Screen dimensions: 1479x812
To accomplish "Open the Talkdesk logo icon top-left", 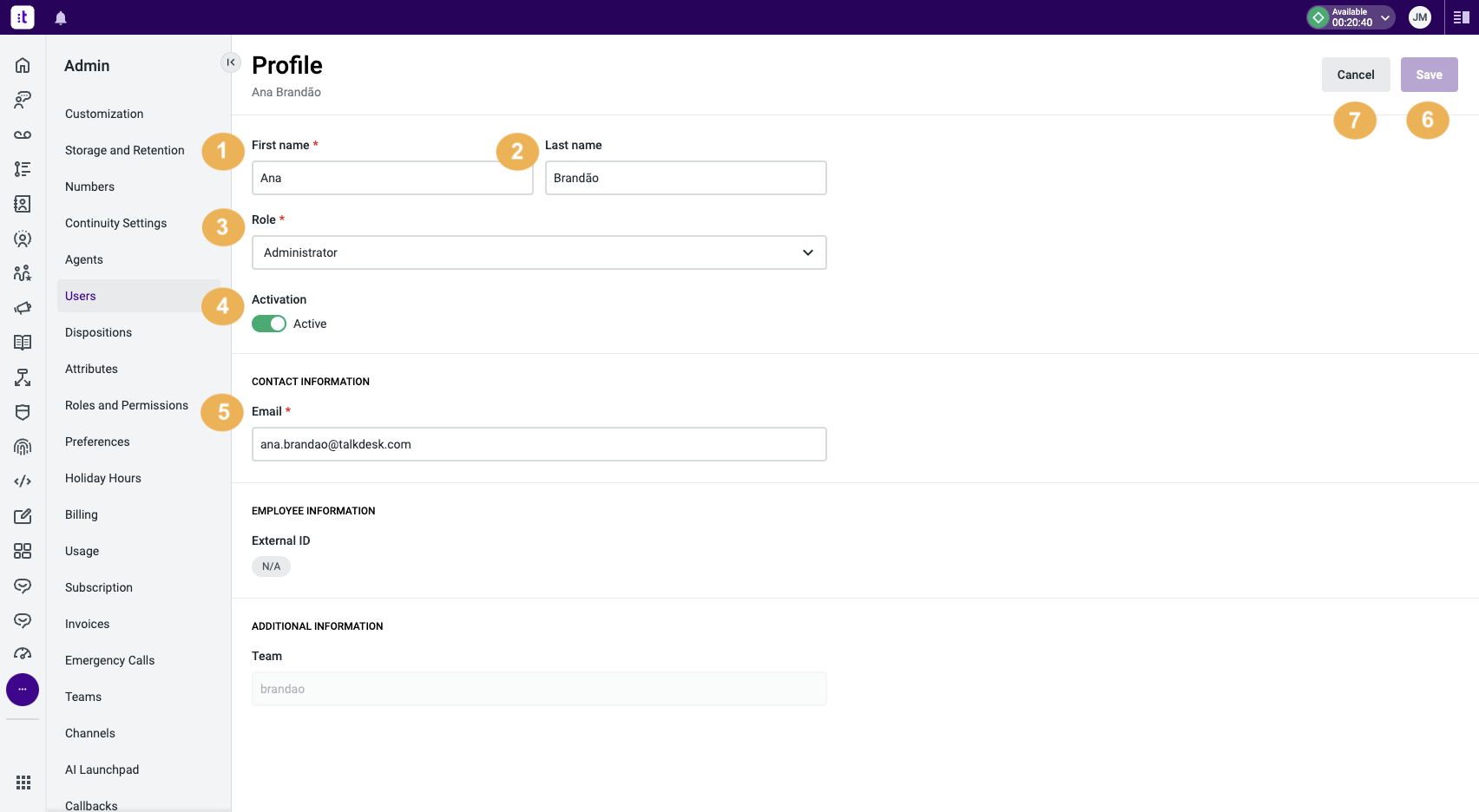I will 22,17.
